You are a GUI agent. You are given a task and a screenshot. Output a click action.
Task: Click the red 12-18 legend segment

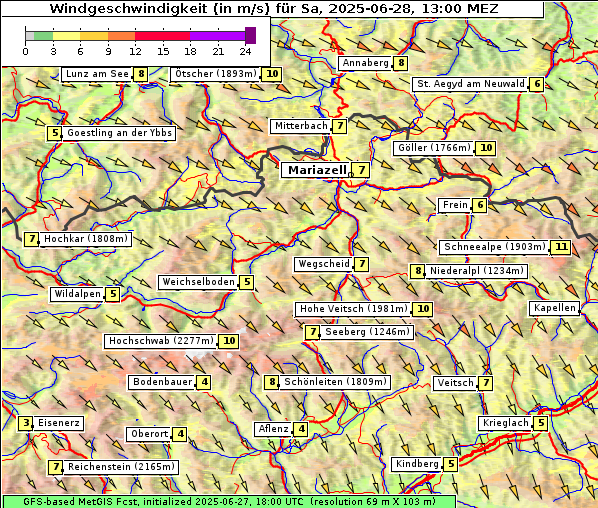coord(162,36)
